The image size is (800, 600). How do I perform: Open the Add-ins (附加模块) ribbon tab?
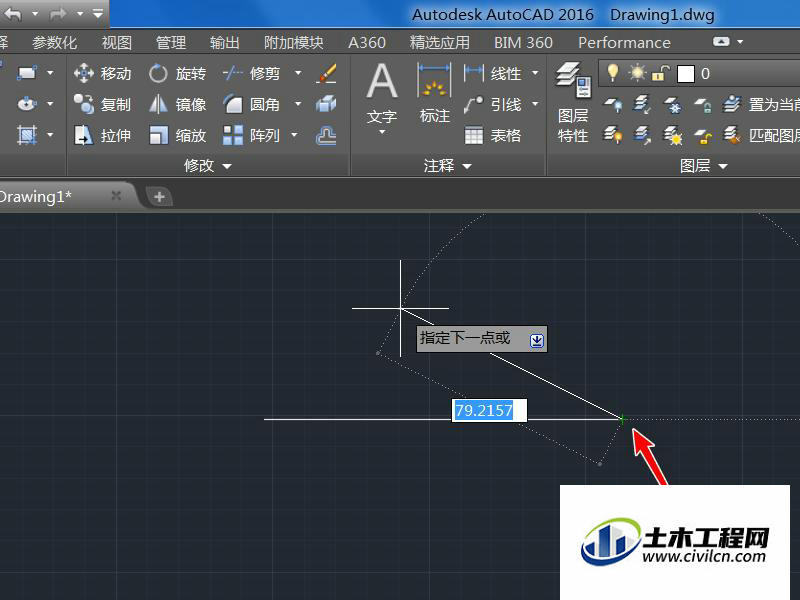pos(293,42)
